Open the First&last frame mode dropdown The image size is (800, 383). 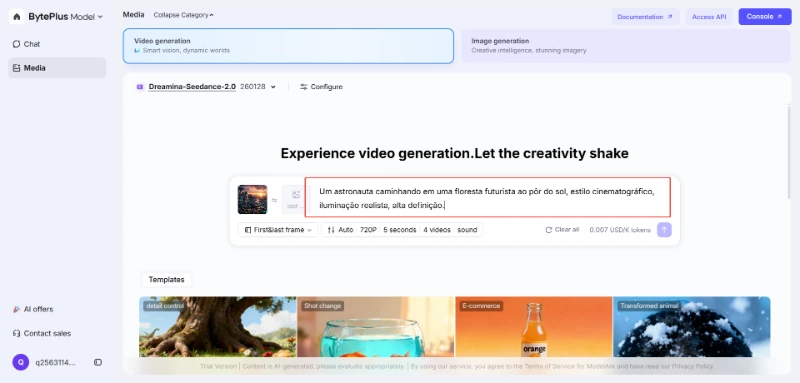pos(278,230)
